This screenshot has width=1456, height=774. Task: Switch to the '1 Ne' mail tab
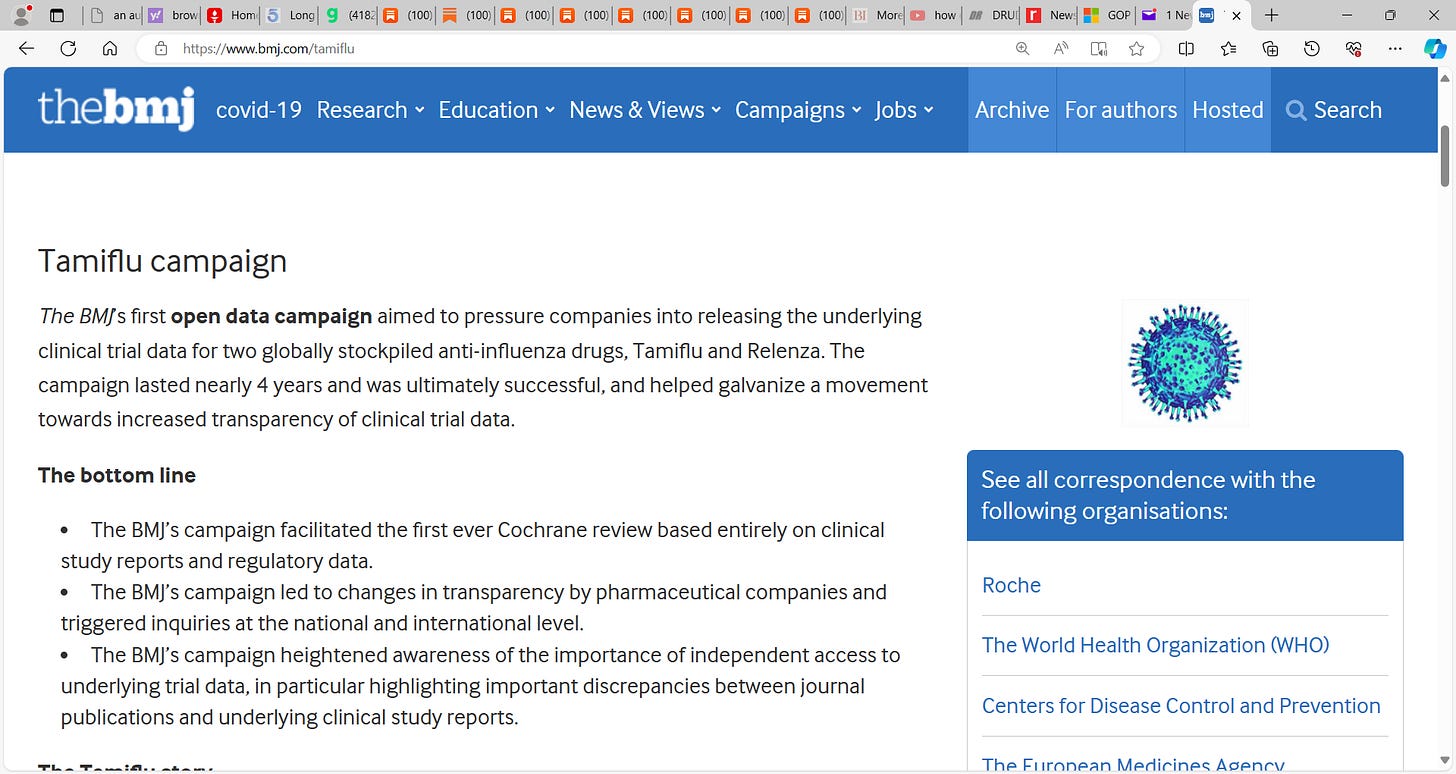(x=1166, y=15)
